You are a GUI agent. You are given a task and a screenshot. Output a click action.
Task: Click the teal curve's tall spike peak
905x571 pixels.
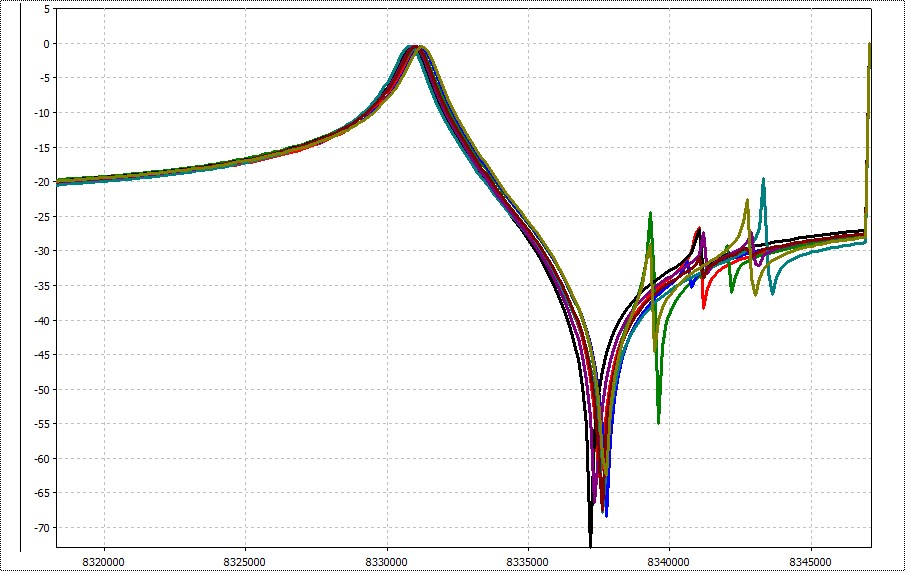[764, 180]
